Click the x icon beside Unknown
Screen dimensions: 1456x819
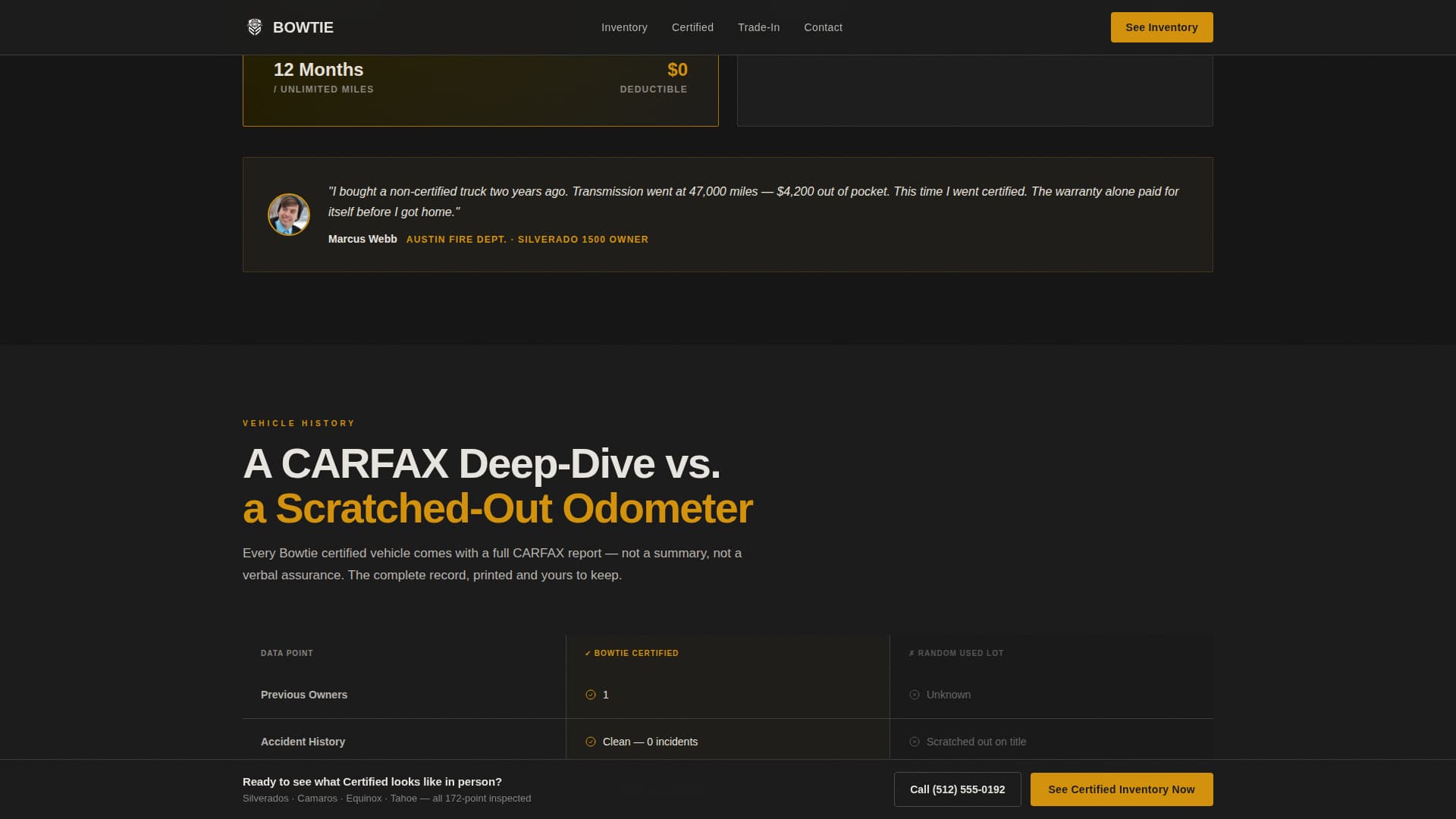915,695
